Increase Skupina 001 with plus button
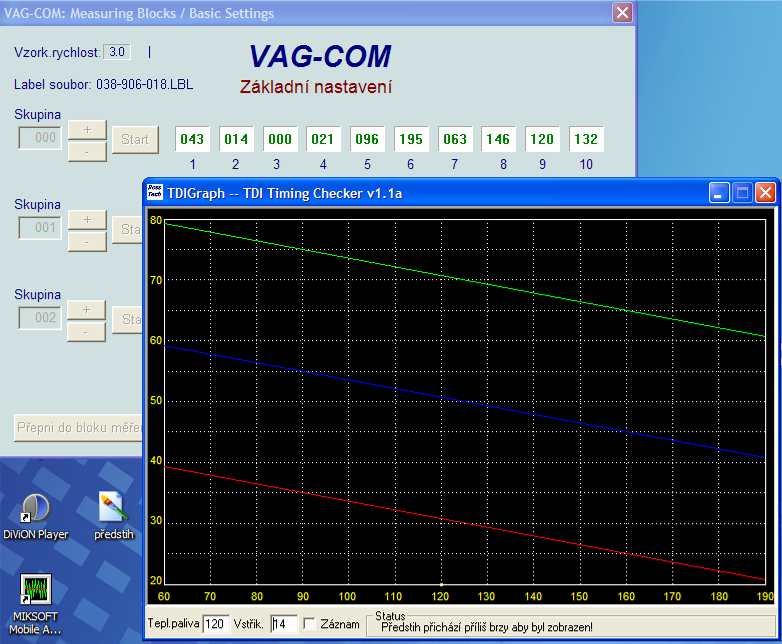The height and width of the screenshot is (644, 782). (86, 219)
